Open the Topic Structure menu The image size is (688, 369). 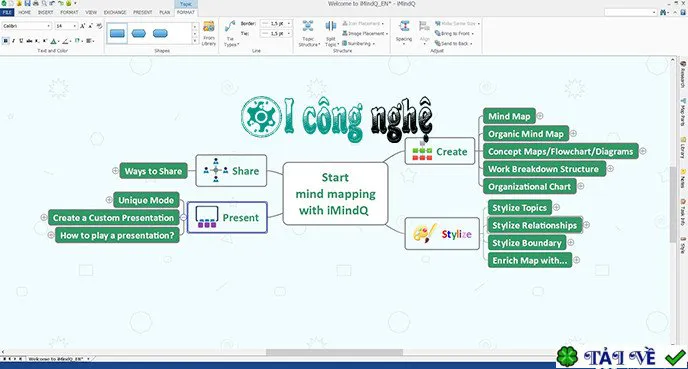[308, 34]
